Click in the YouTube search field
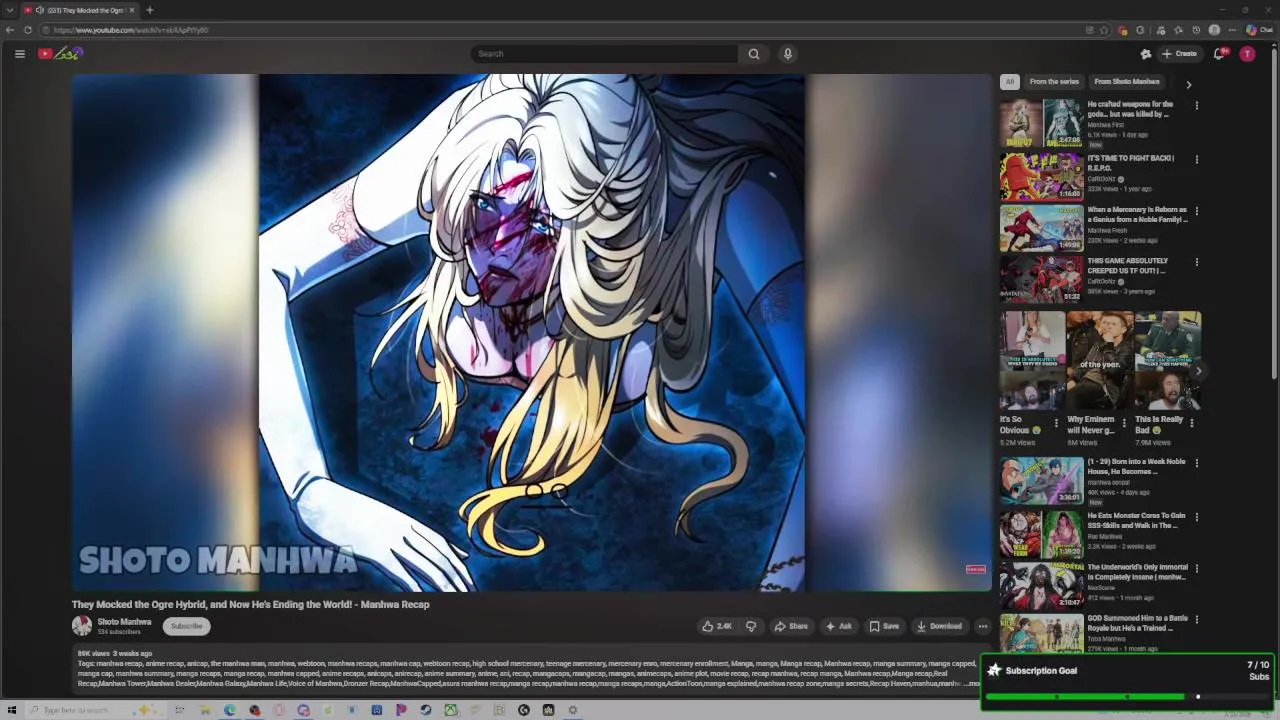This screenshot has width=1280, height=720. pos(604,54)
